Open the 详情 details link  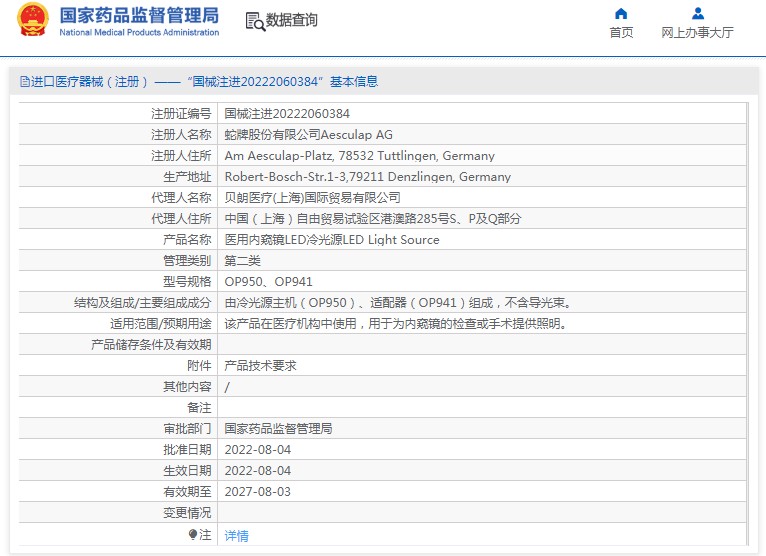tap(236, 536)
